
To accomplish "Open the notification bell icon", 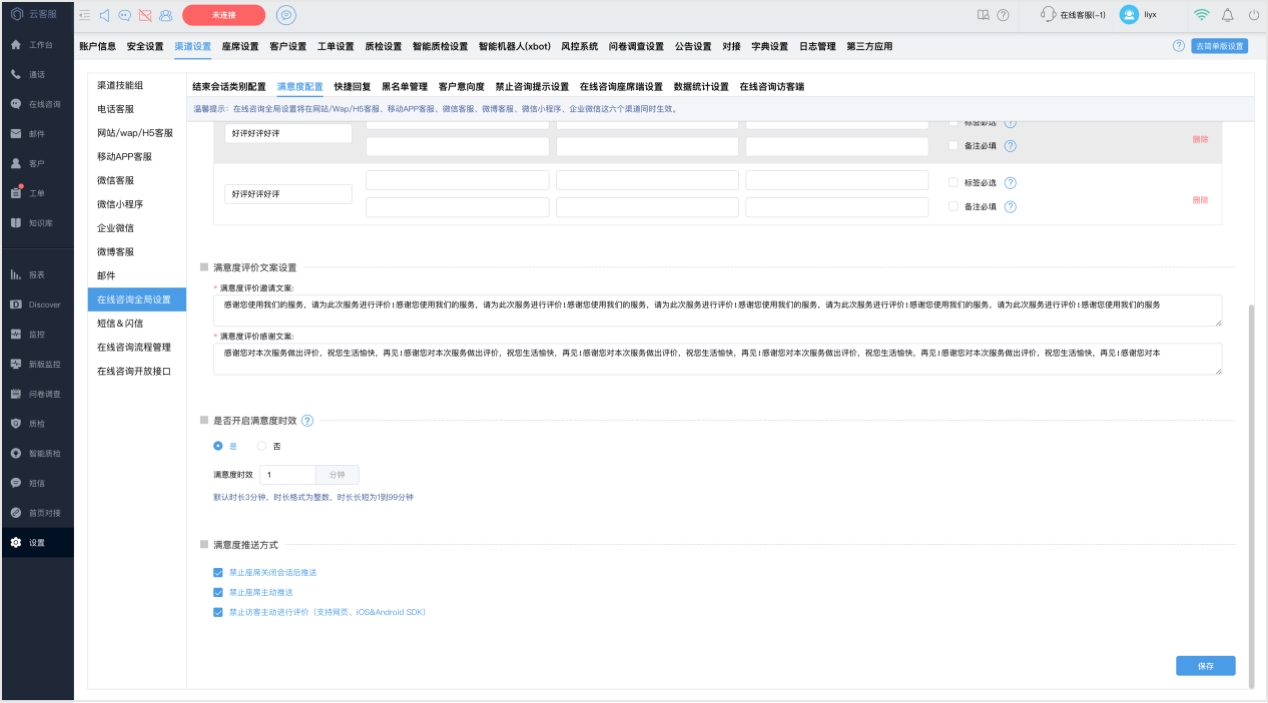I will coord(1227,15).
